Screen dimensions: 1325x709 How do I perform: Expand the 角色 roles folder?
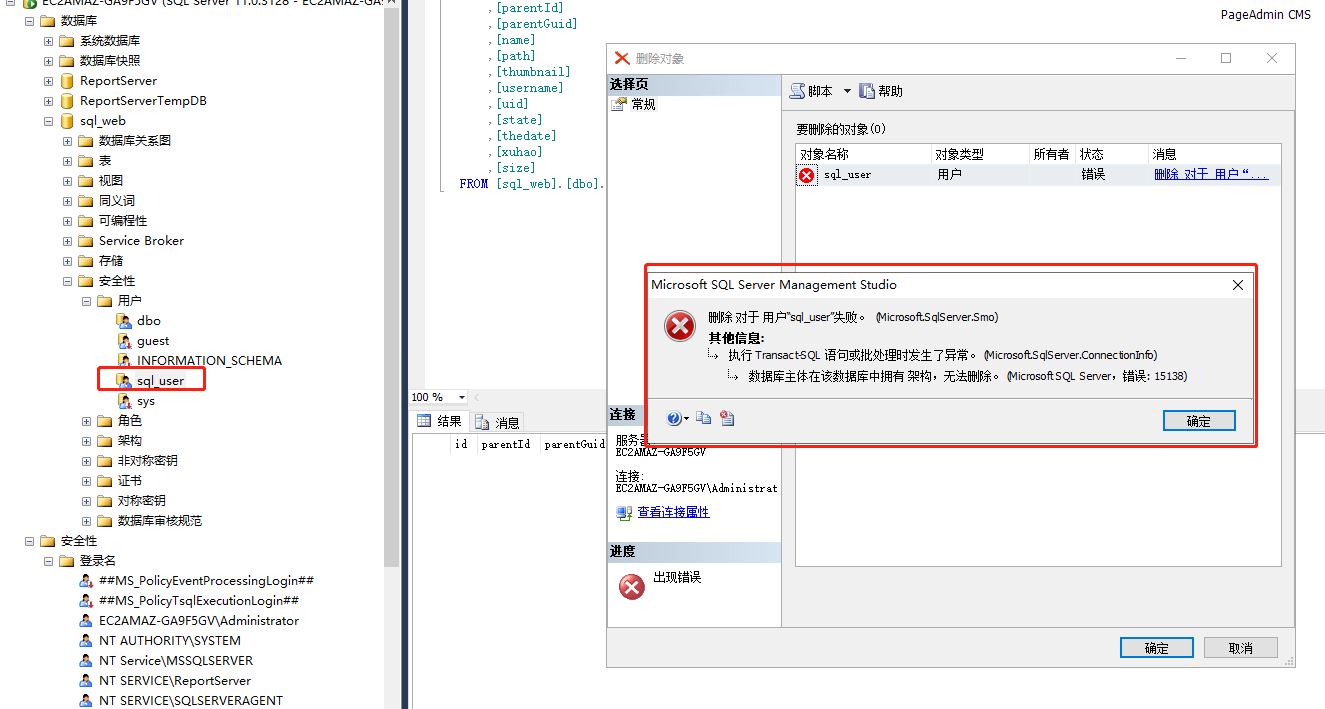(x=86, y=421)
